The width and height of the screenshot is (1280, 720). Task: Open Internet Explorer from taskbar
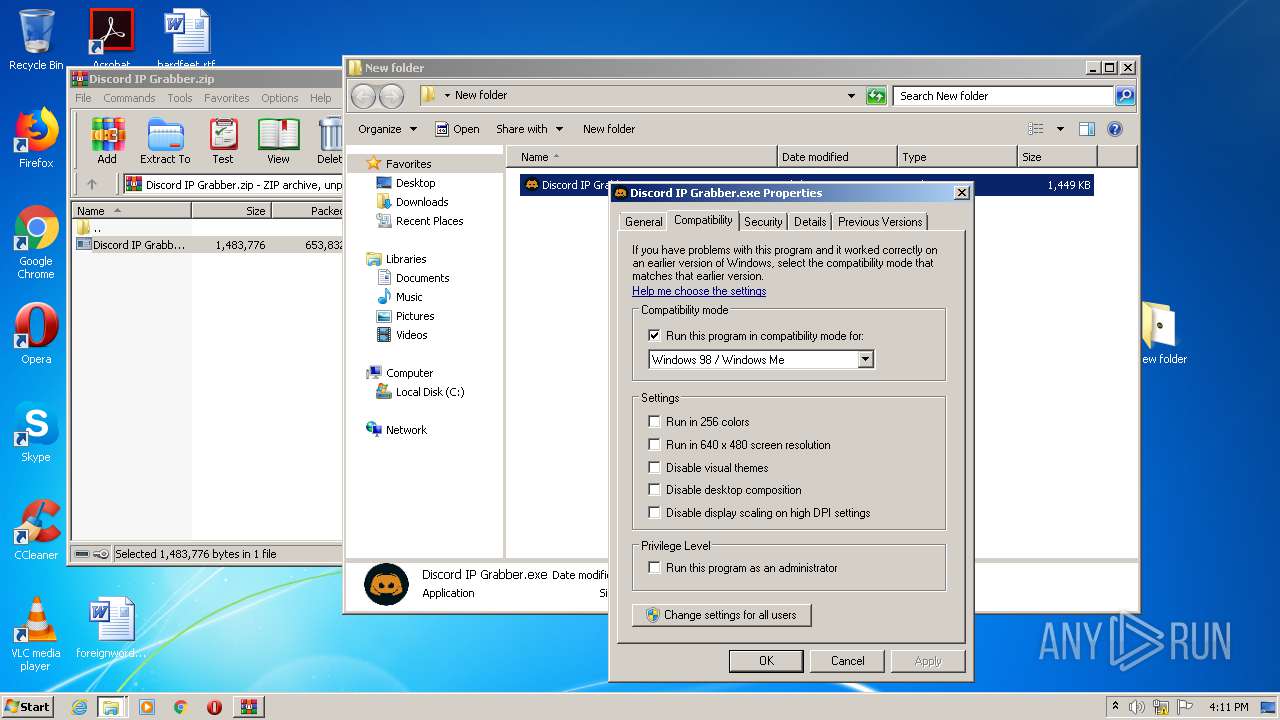(x=79, y=707)
